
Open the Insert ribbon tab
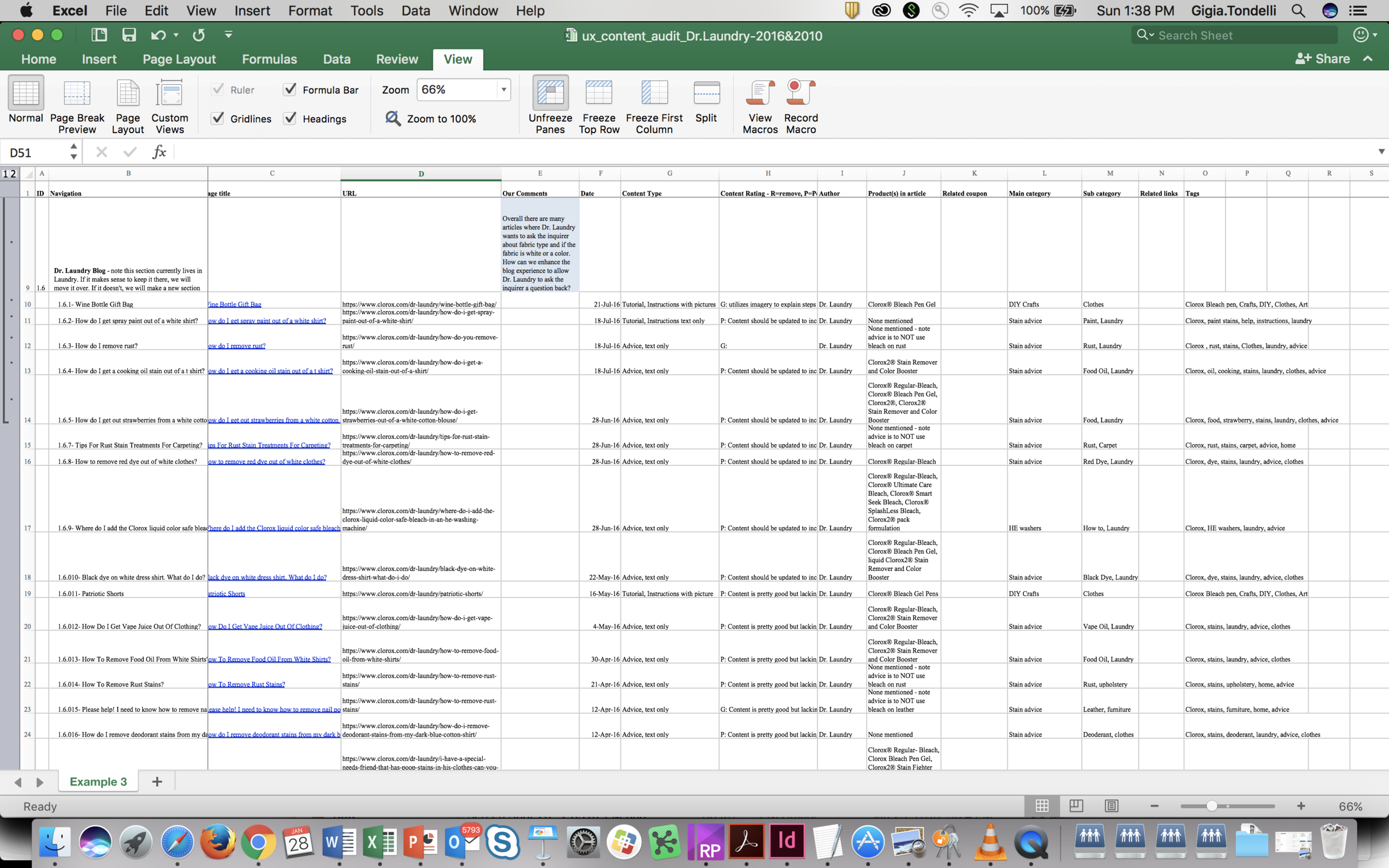[x=99, y=59]
